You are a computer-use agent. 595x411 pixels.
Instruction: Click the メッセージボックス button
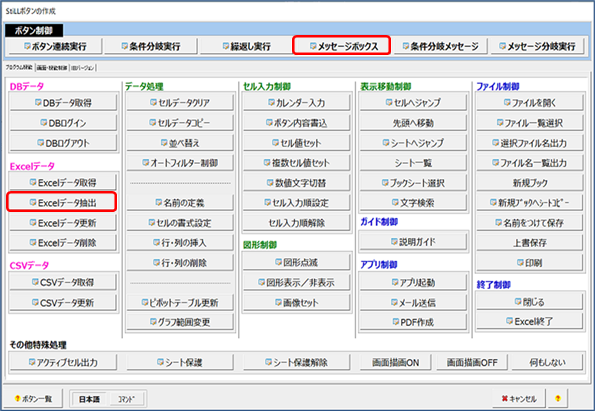(342, 46)
